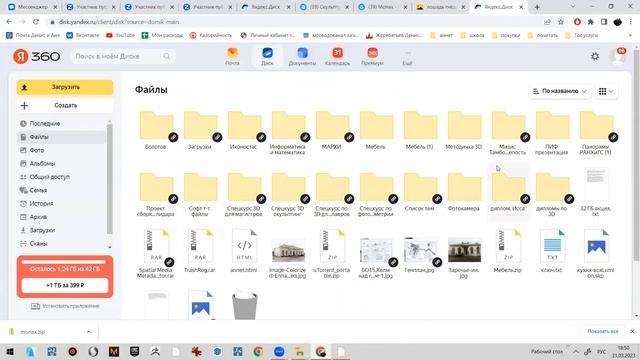Expand the Ещё services menu
Viewport: 640px width, 360px height.
407,57
